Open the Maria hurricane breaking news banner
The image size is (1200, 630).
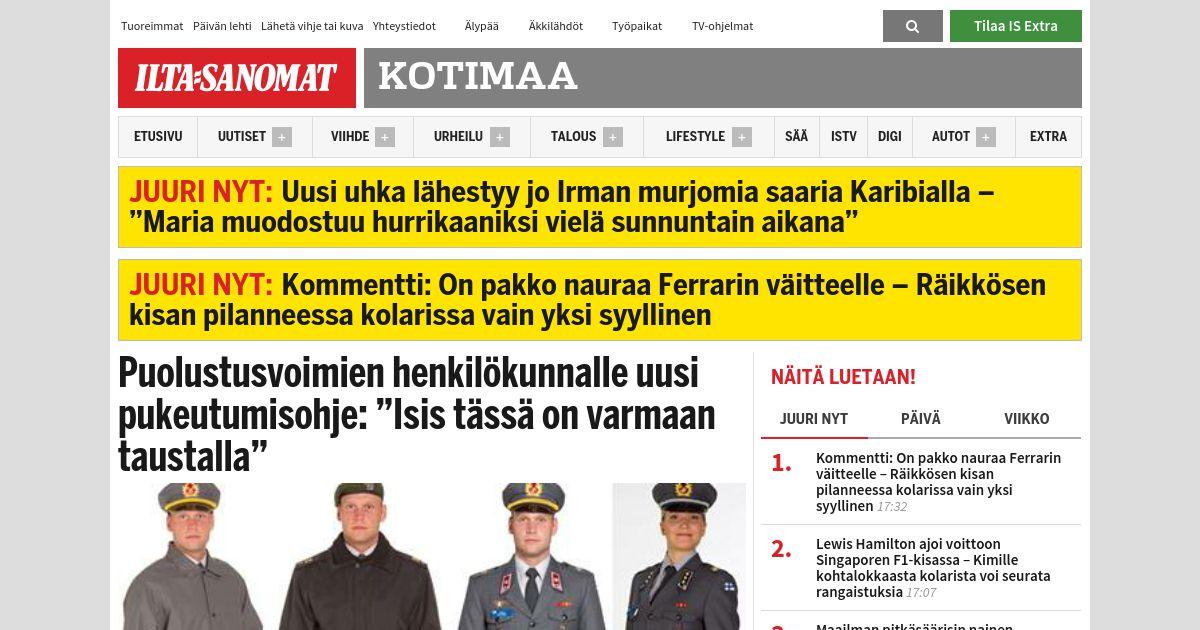(x=600, y=207)
